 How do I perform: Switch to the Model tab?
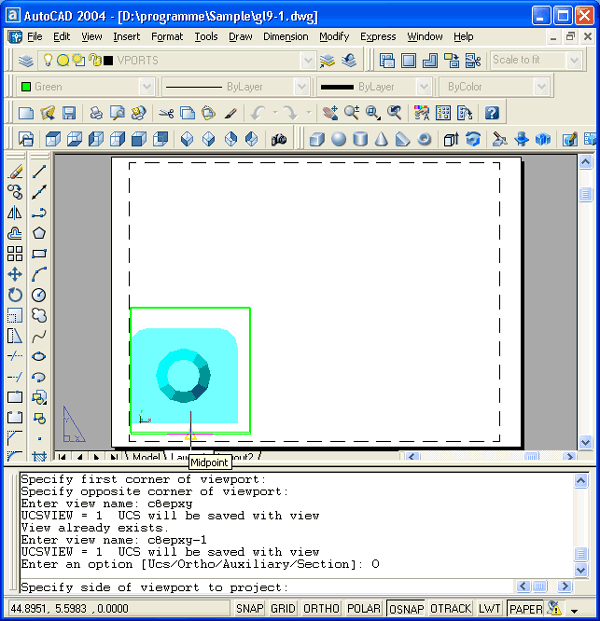146,458
